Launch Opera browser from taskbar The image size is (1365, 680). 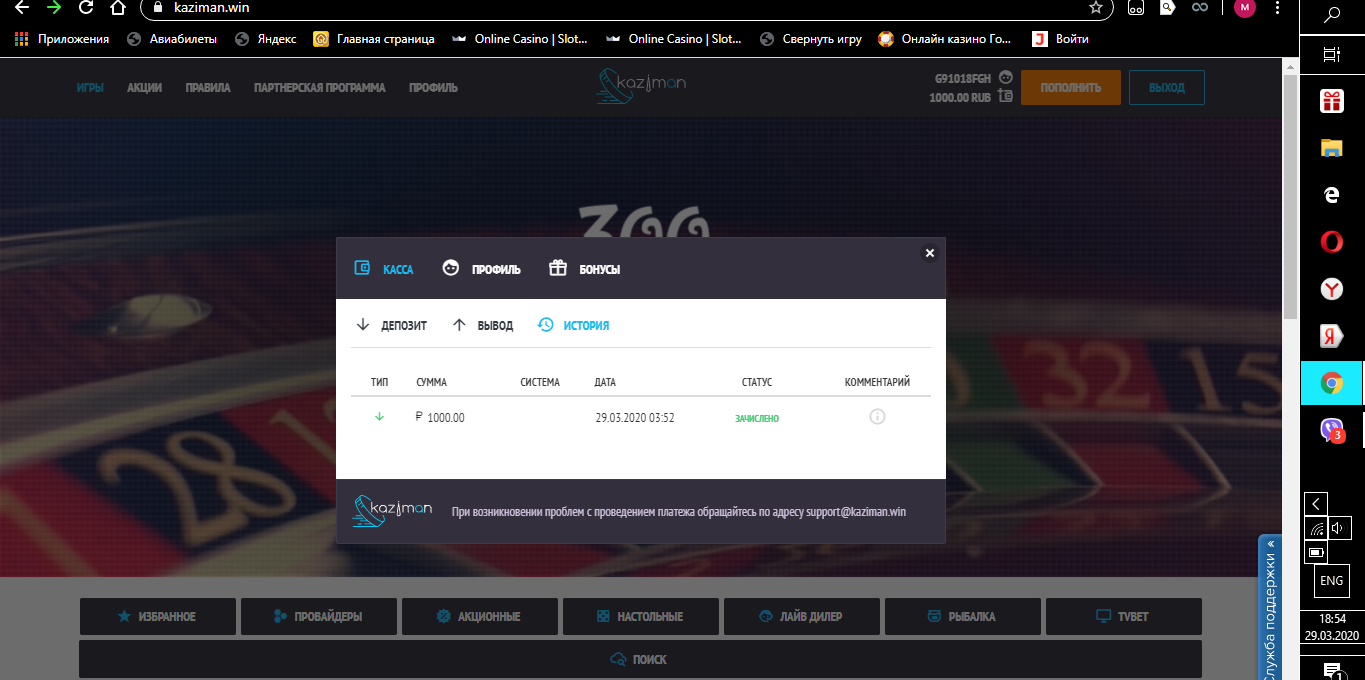[x=1332, y=242]
